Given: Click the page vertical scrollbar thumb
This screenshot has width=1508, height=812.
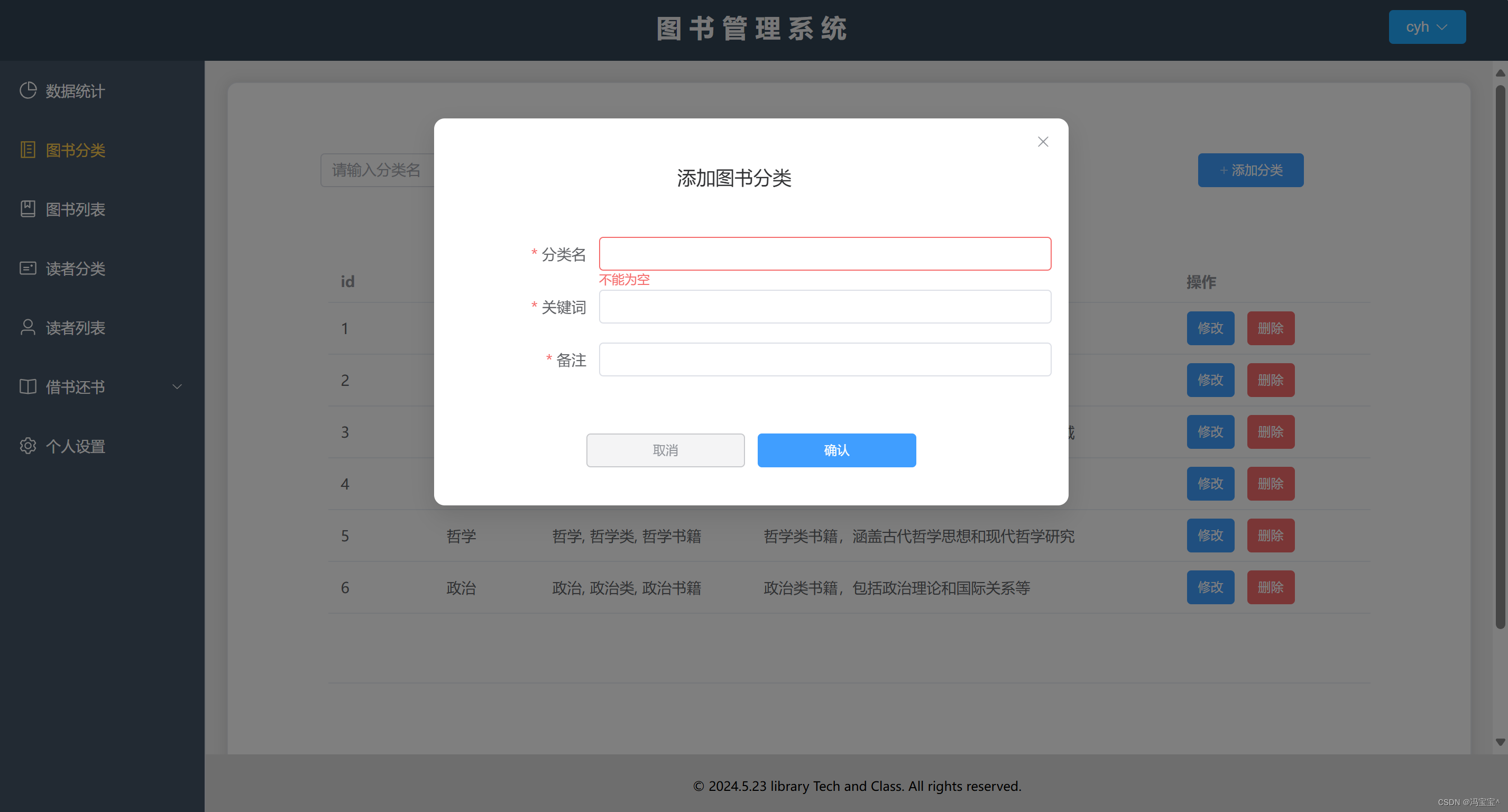Looking at the screenshot, I should point(1500,357).
